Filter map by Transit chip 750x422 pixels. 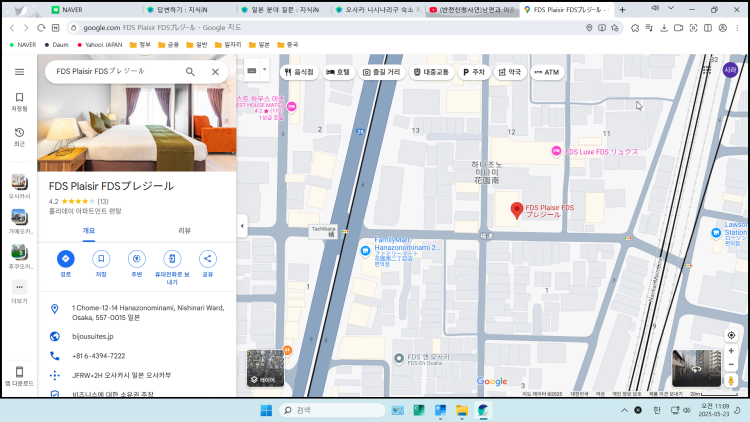click(431, 72)
